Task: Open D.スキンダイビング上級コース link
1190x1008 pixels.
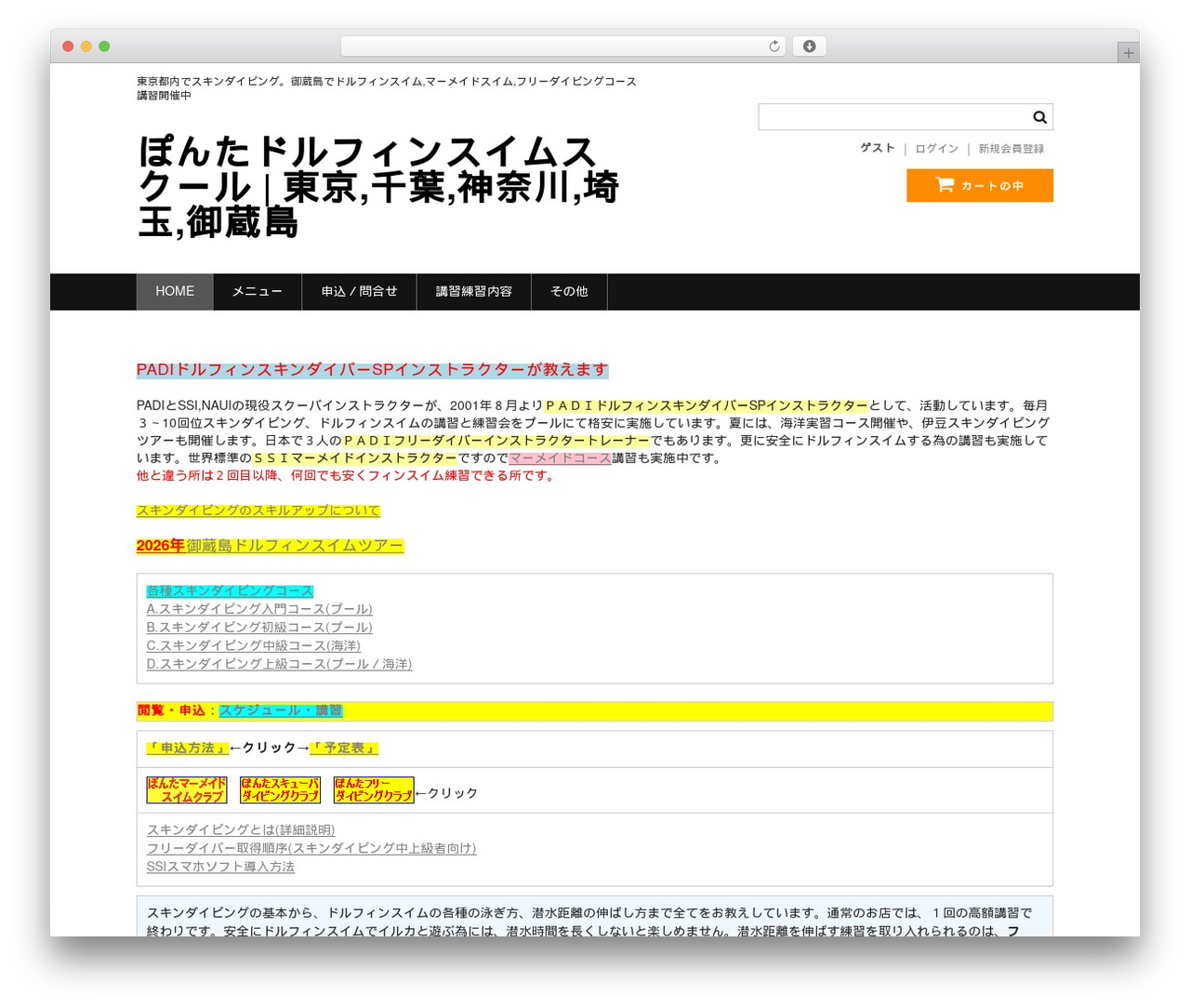Action: click(x=279, y=664)
